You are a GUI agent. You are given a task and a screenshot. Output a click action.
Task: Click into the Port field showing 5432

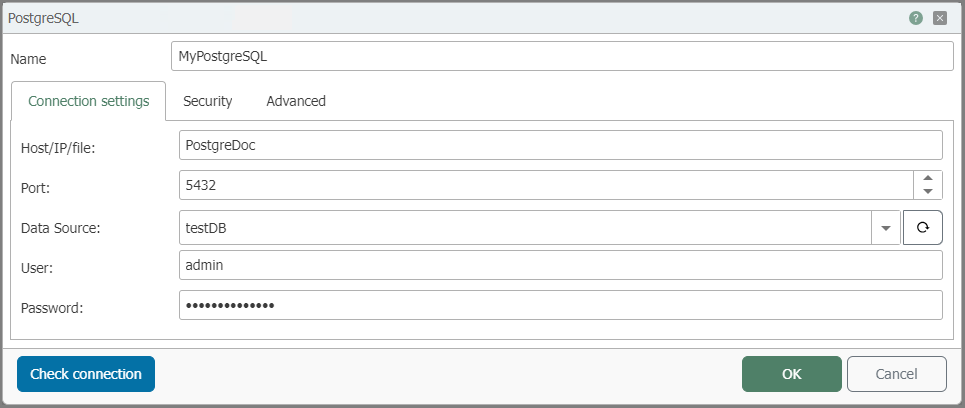click(547, 185)
